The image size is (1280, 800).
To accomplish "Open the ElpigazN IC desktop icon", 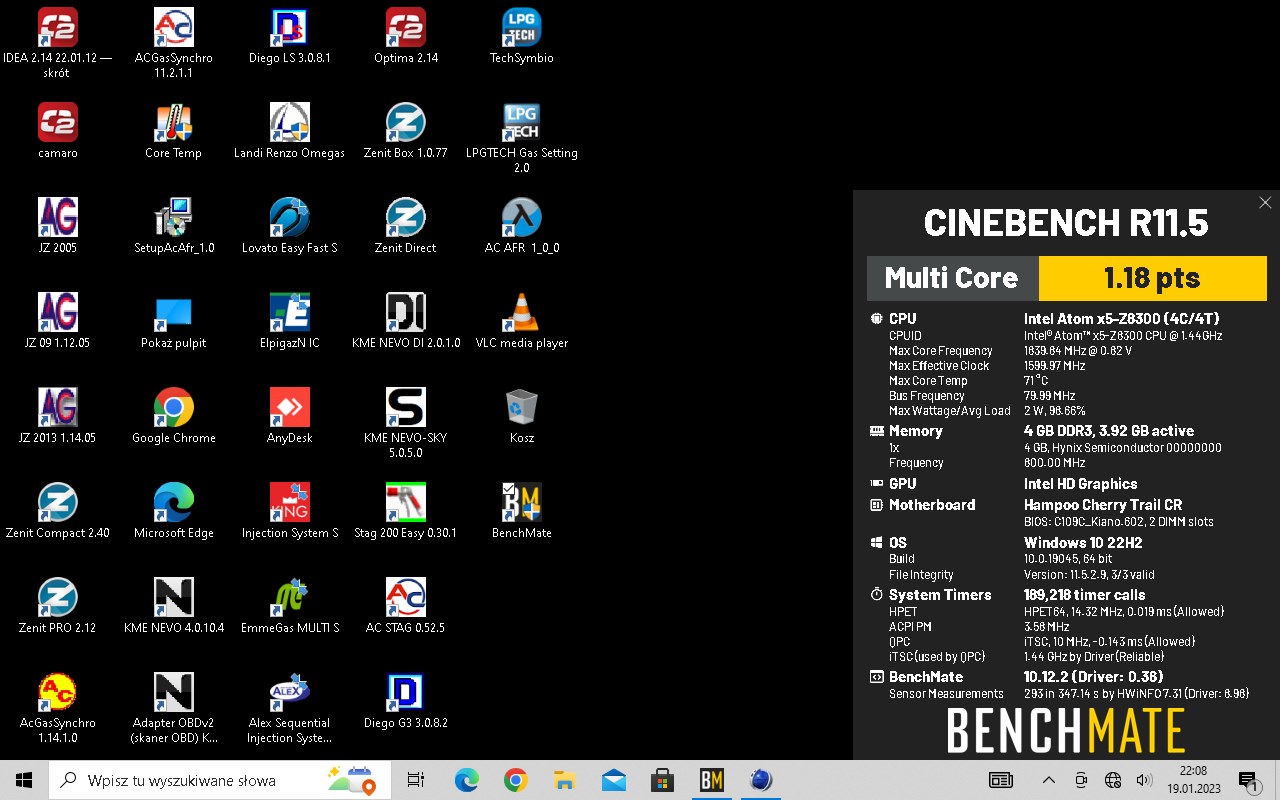I will tap(289, 313).
